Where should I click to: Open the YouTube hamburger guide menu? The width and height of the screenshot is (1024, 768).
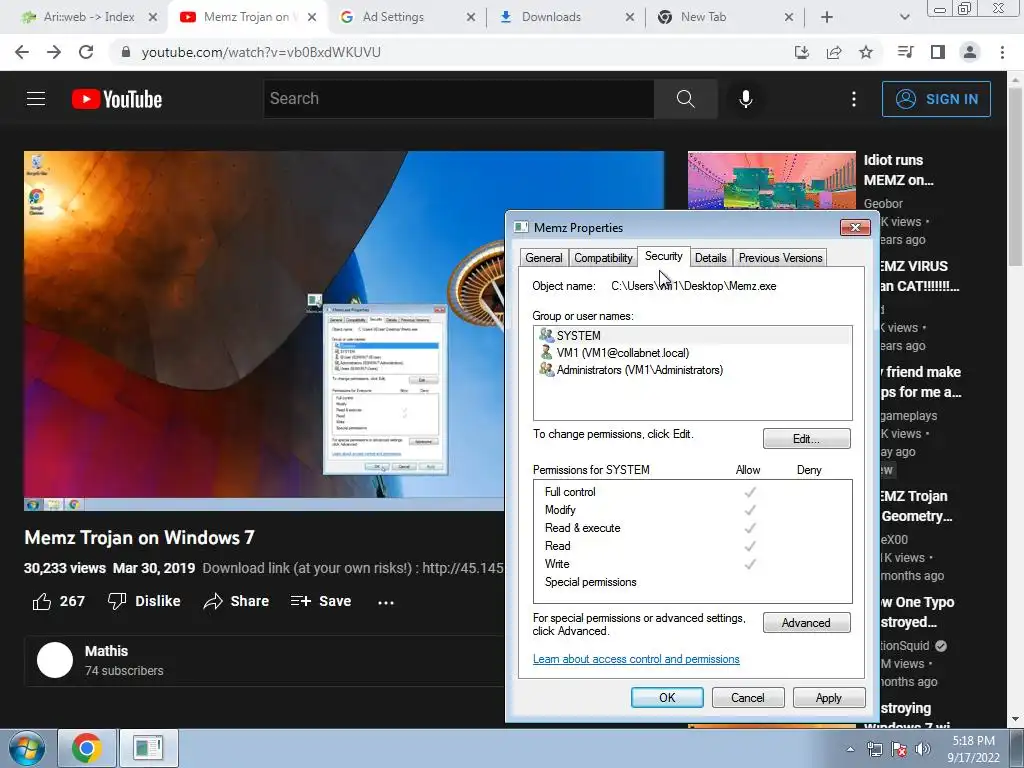pyautogui.click(x=36, y=99)
